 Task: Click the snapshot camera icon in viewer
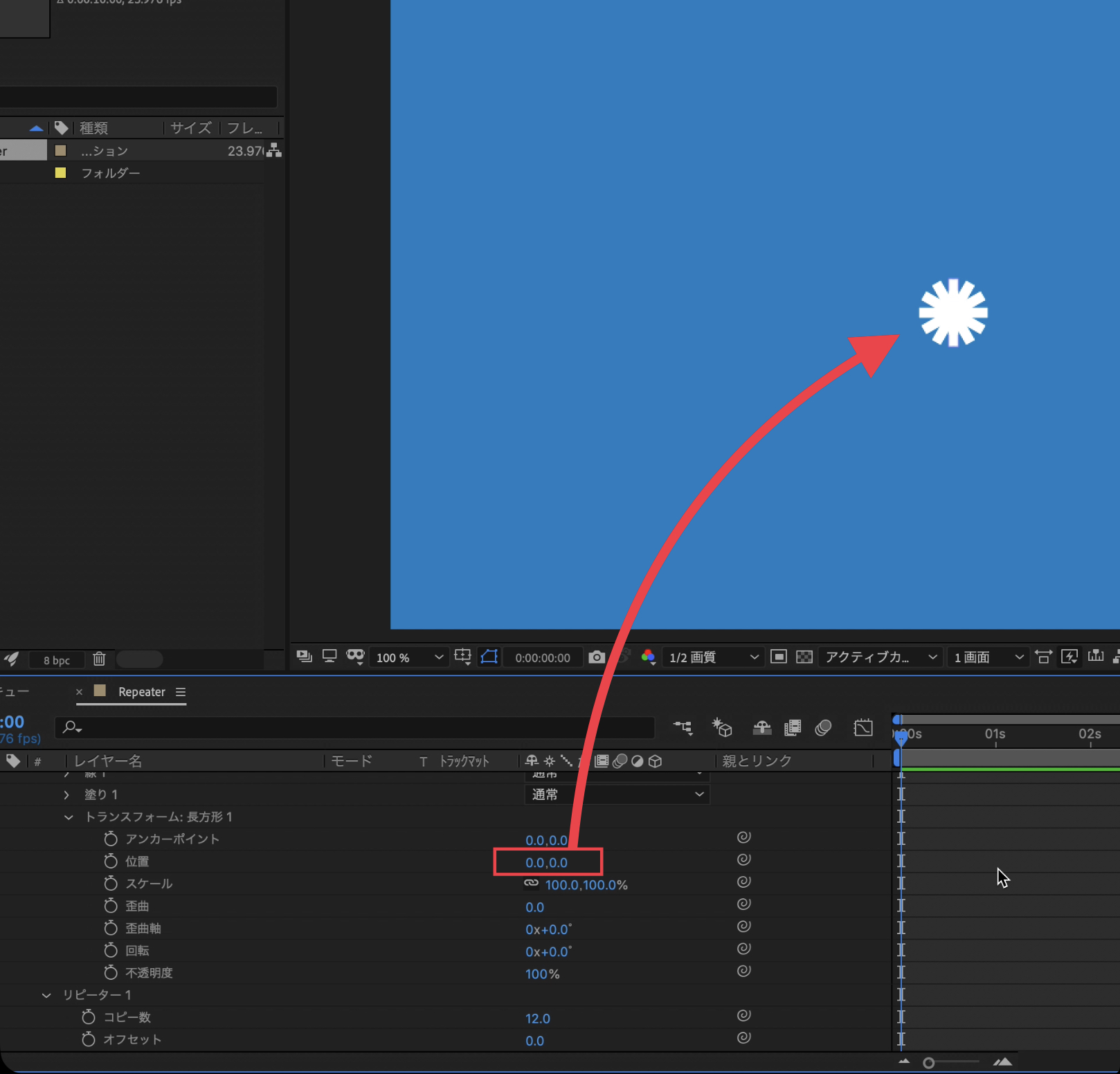pos(596,657)
